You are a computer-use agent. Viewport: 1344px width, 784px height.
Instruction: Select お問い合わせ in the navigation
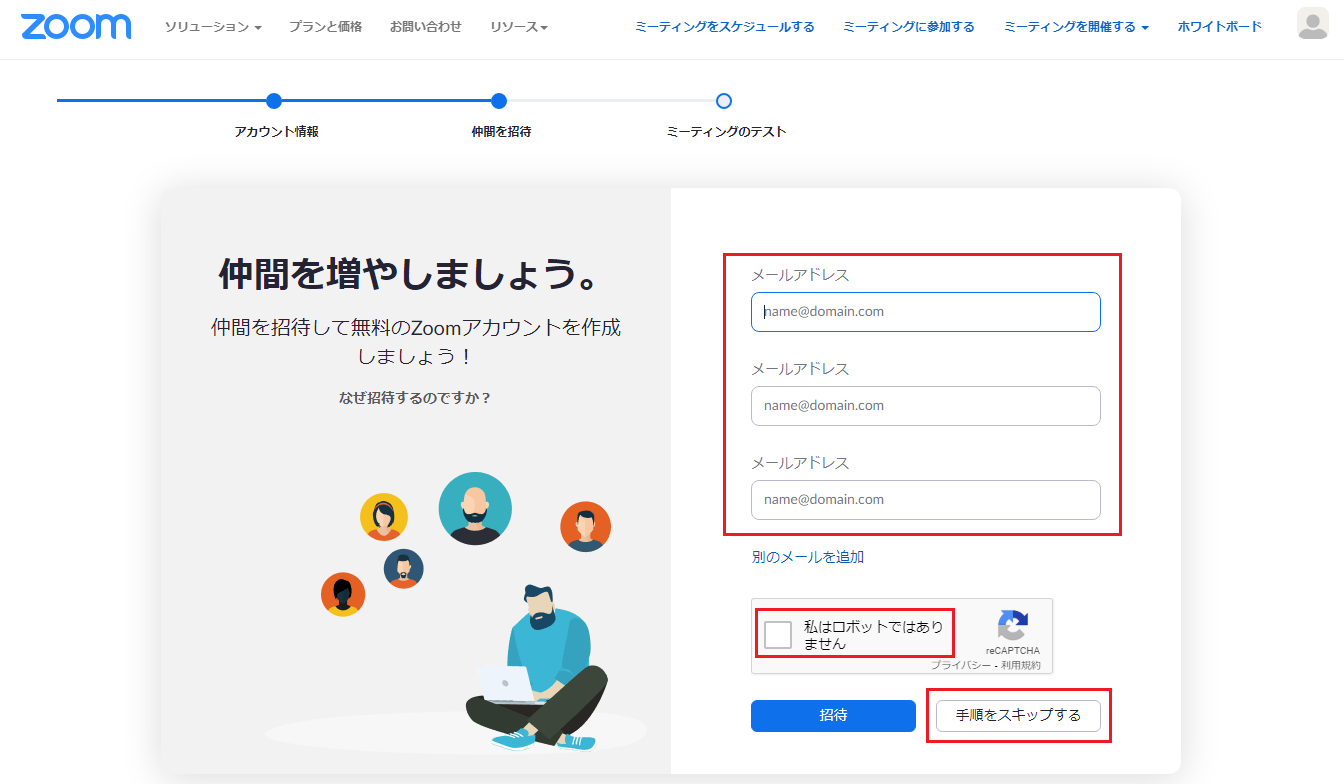(x=426, y=27)
